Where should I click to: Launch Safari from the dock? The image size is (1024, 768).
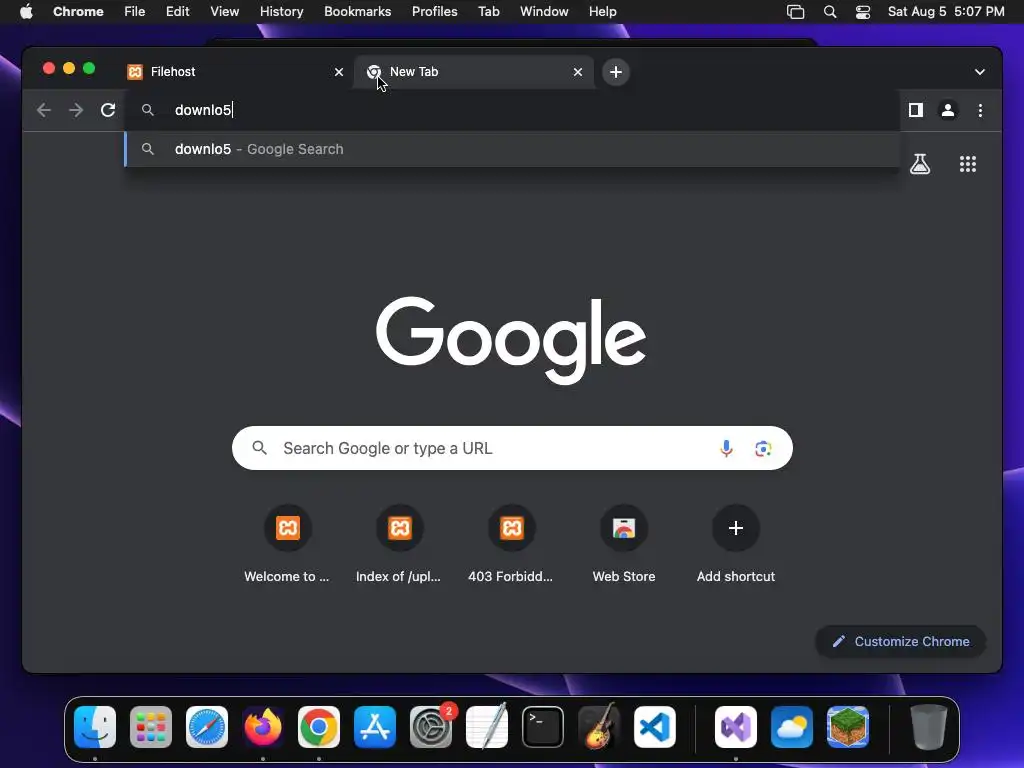207,727
